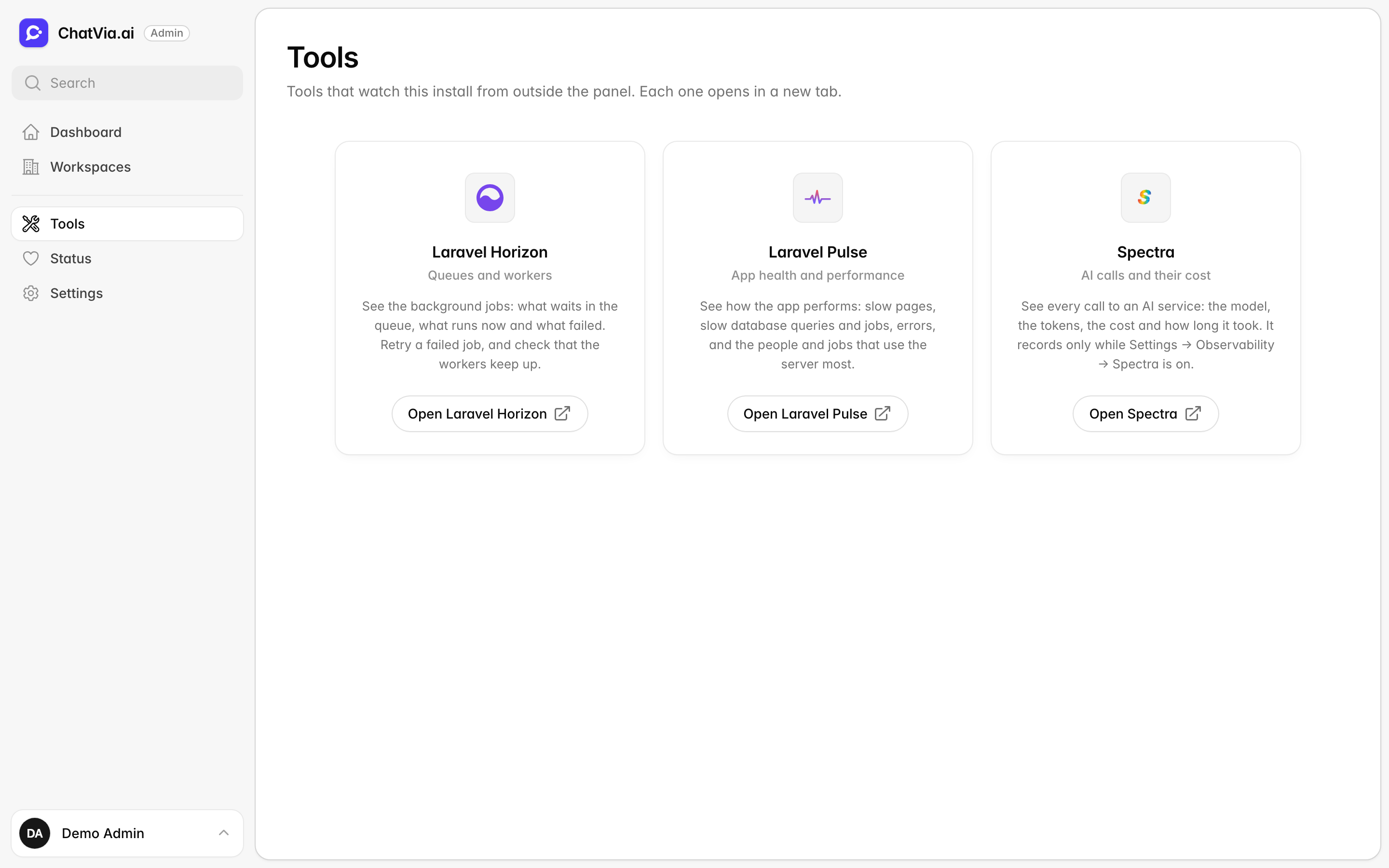This screenshot has height=868, width=1389.
Task: Click the Dashboard home icon
Action: (x=31, y=132)
